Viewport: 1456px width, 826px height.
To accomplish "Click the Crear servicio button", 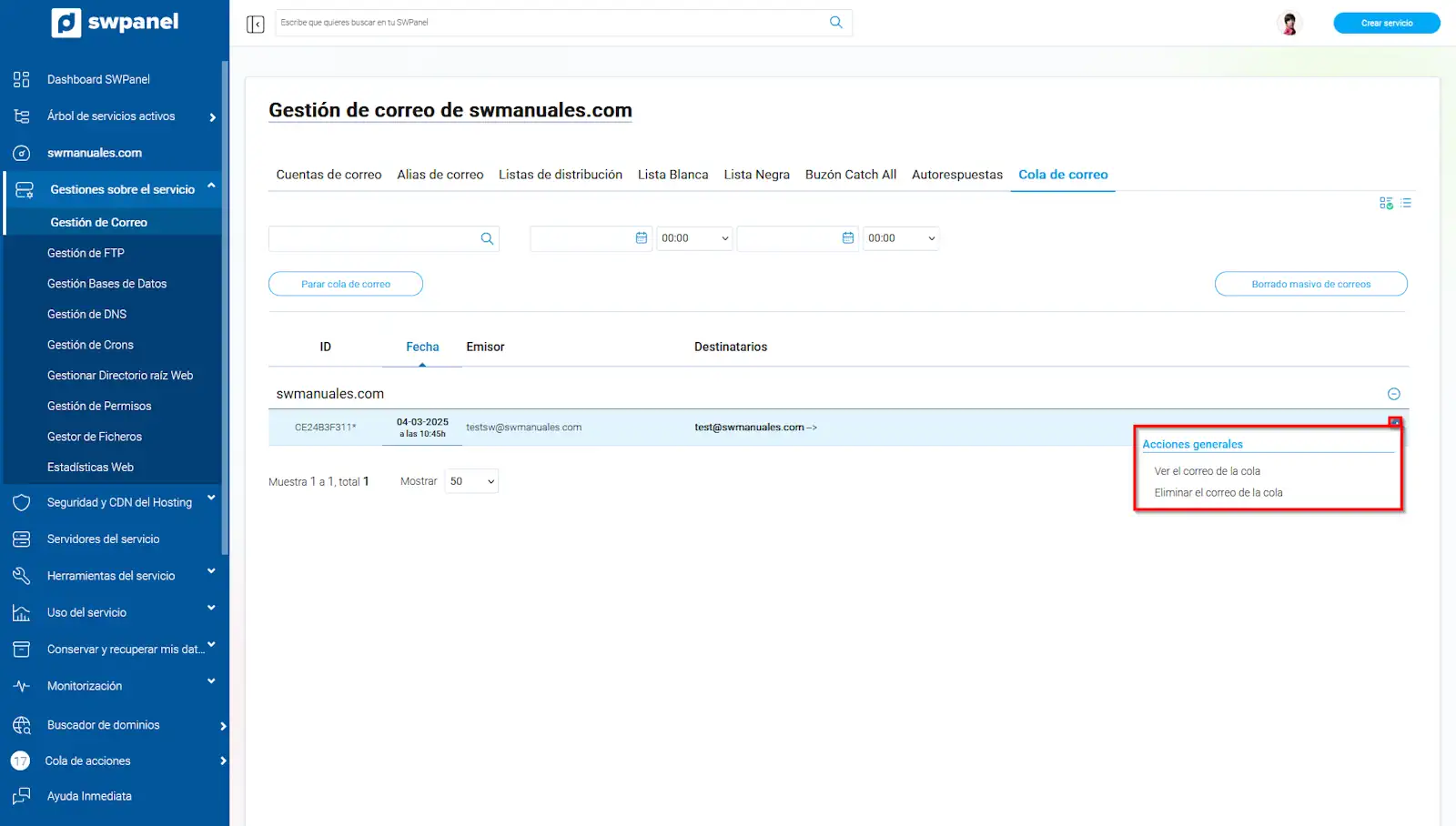I will click(1386, 24).
